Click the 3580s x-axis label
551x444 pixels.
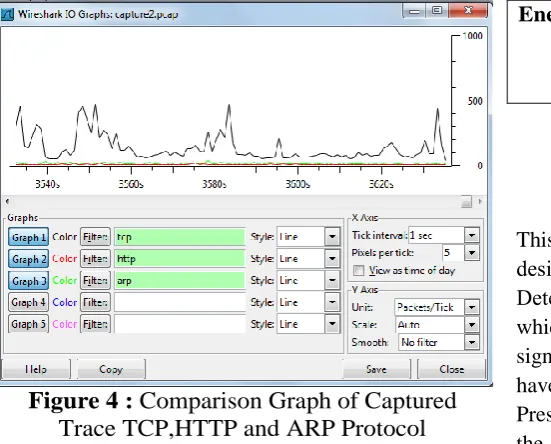(214, 184)
